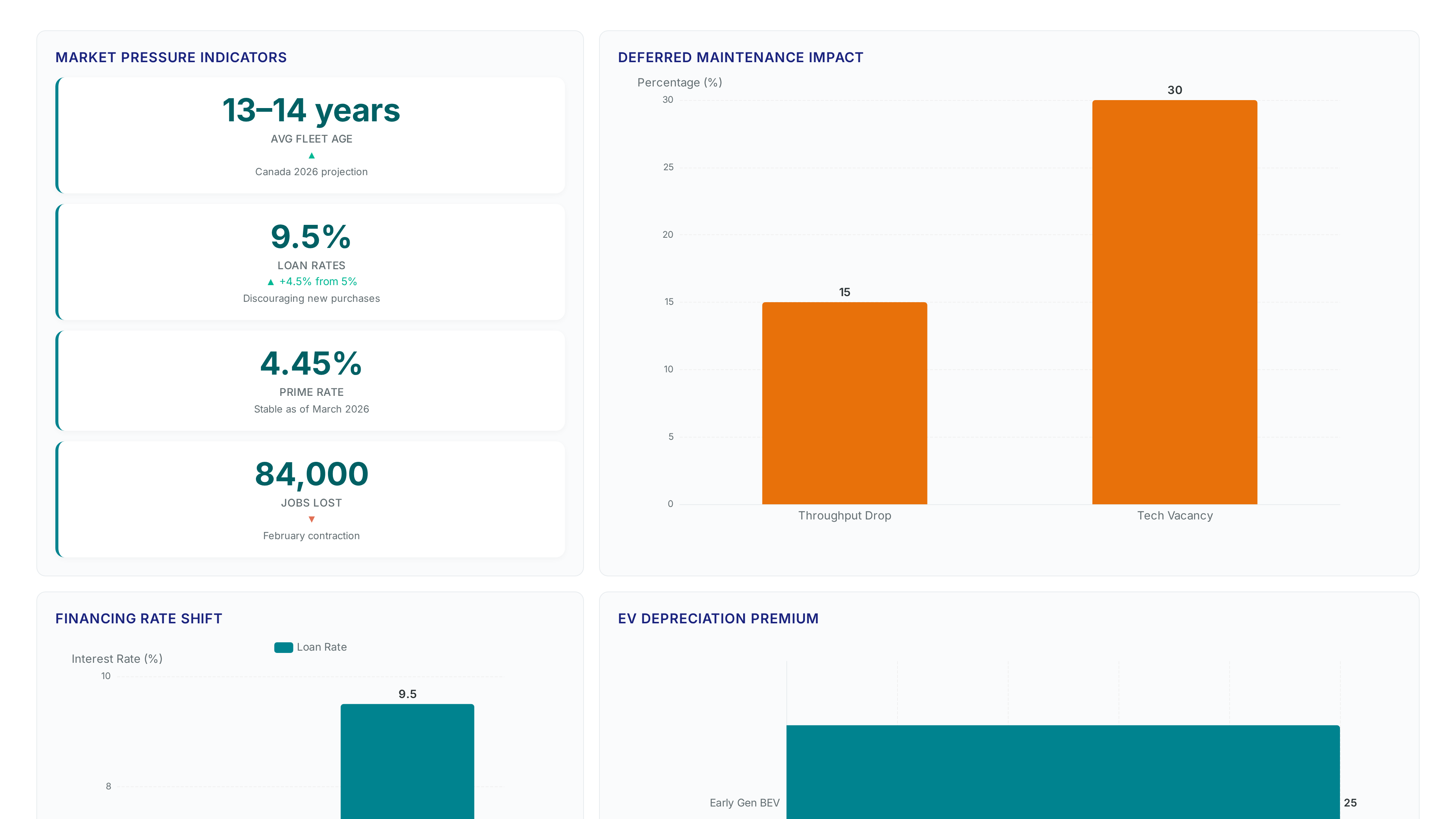The image size is (1456, 819).
Task: Click the February contraction note
Action: click(311, 536)
